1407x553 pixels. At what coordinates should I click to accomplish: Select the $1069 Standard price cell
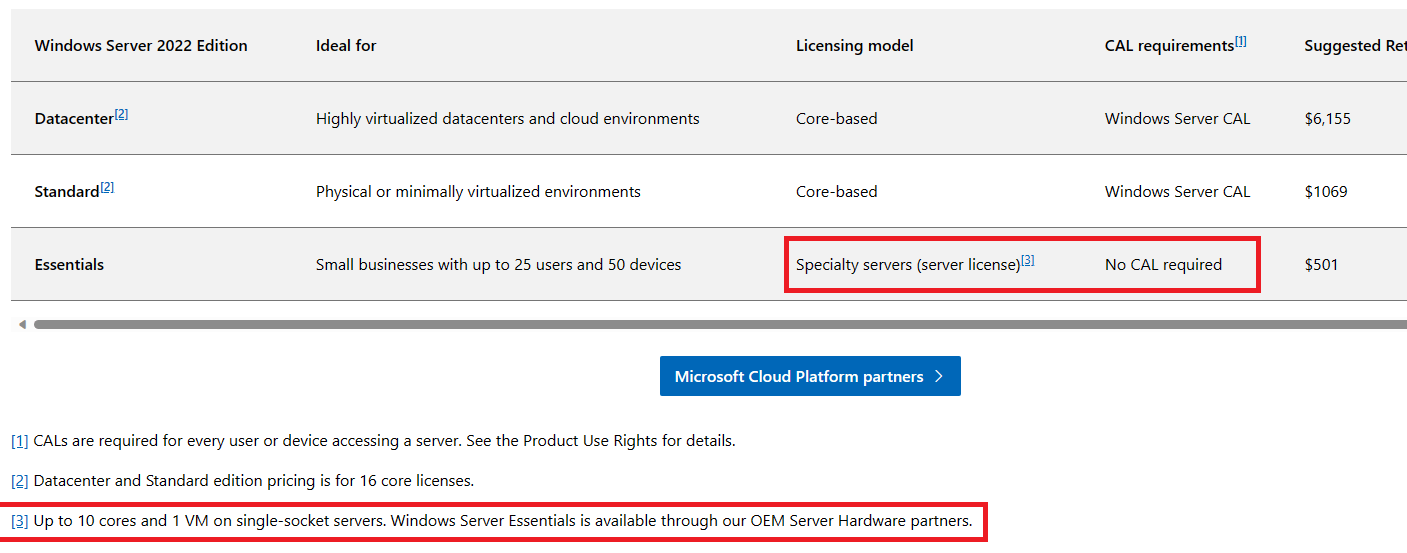pyautogui.click(x=1325, y=192)
